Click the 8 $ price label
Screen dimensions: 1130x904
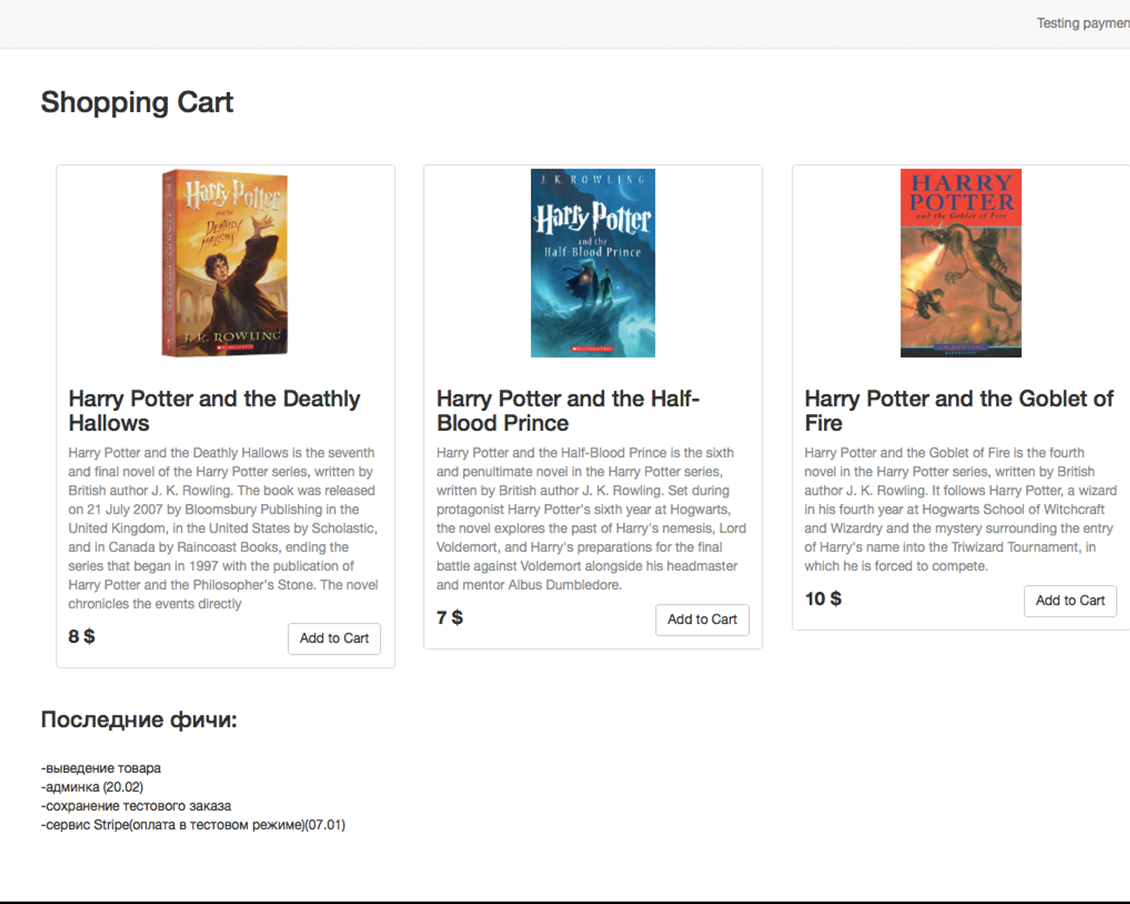(82, 636)
